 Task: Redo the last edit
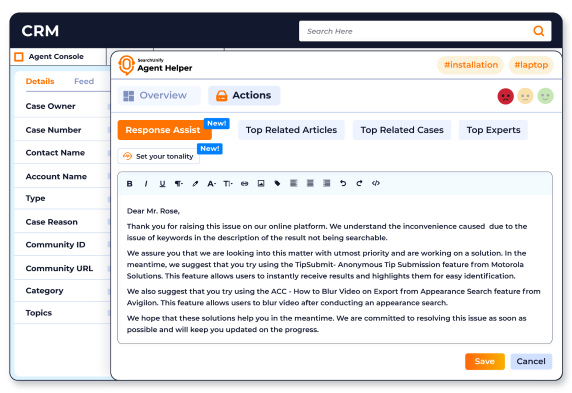tap(359, 183)
